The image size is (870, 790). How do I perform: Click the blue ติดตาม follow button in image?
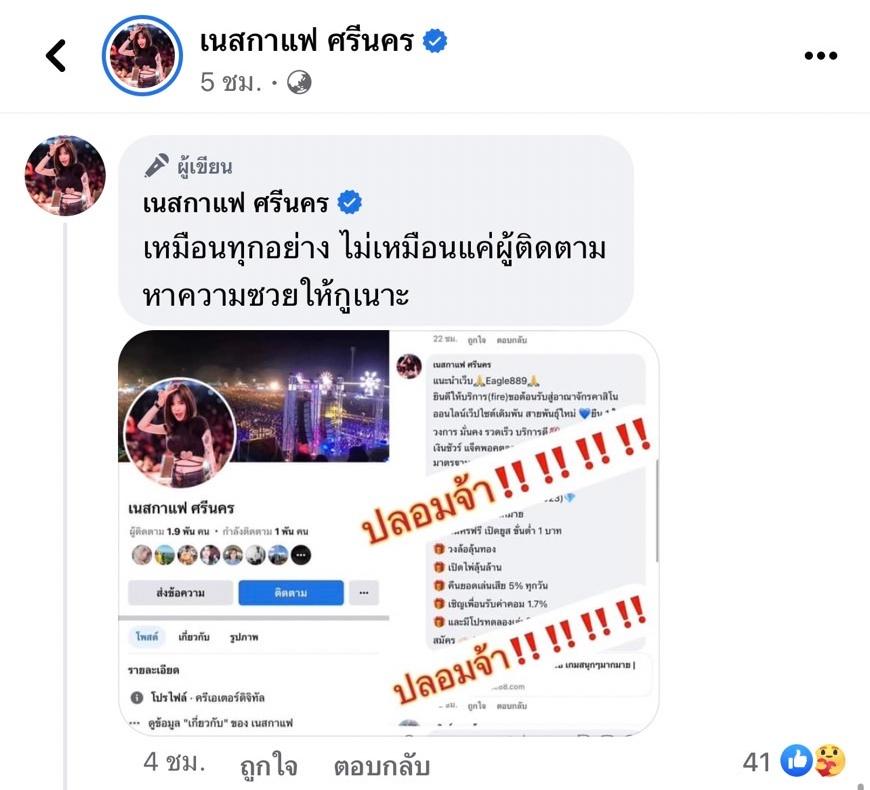(x=291, y=592)
